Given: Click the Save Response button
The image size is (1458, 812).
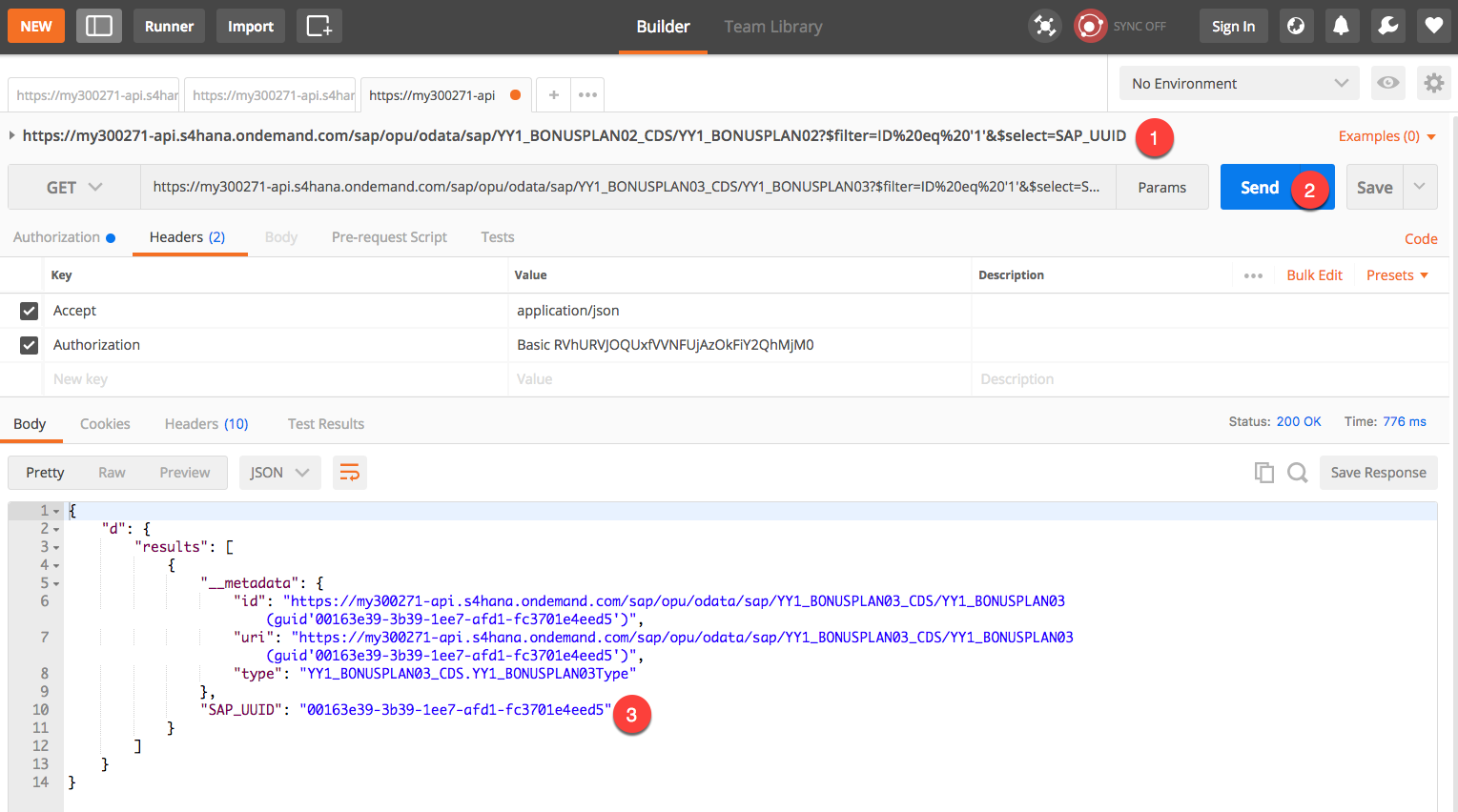Looking at the screenshot, I should coord(1378,473).
